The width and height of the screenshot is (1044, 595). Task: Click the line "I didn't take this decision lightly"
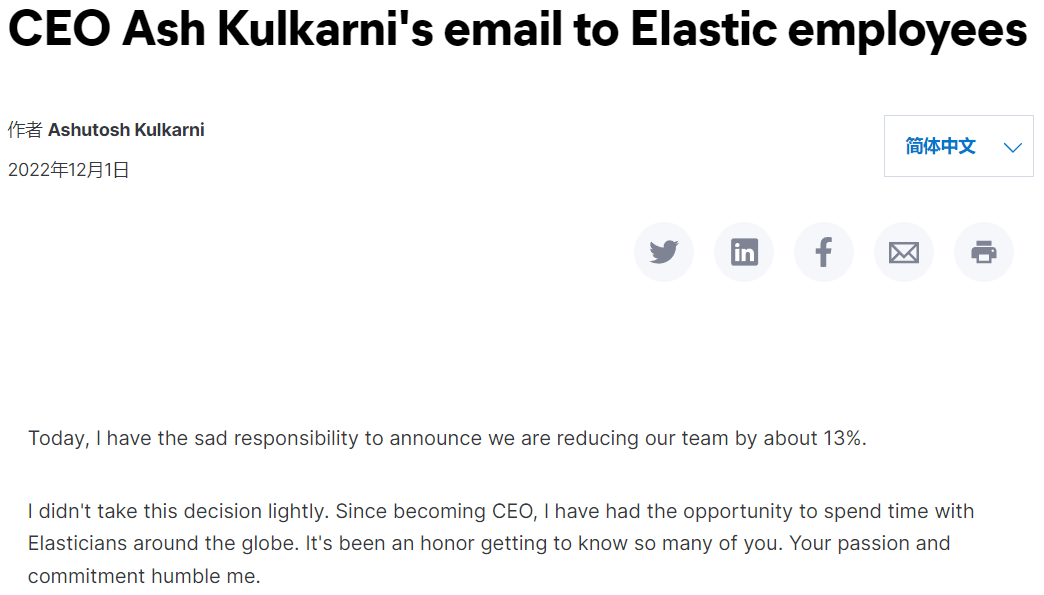[178, 511]
